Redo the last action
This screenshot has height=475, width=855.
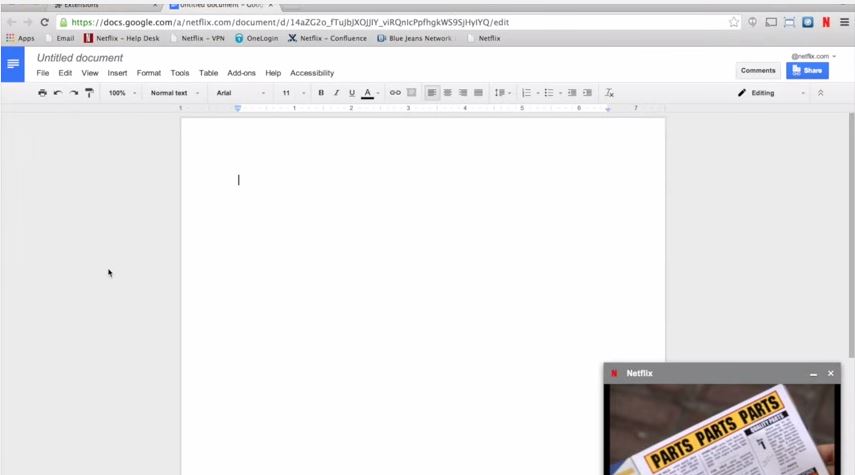pyautogui.click(x=74, y=93)
